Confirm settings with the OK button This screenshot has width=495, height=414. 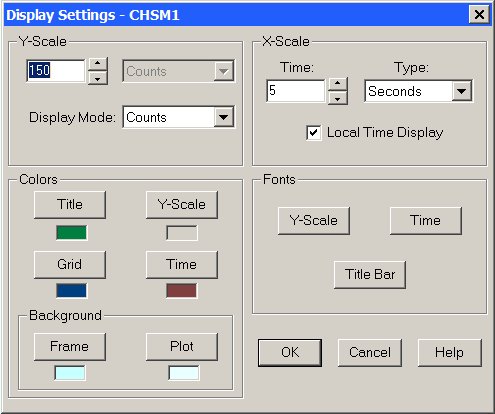(x=290, y=353)
